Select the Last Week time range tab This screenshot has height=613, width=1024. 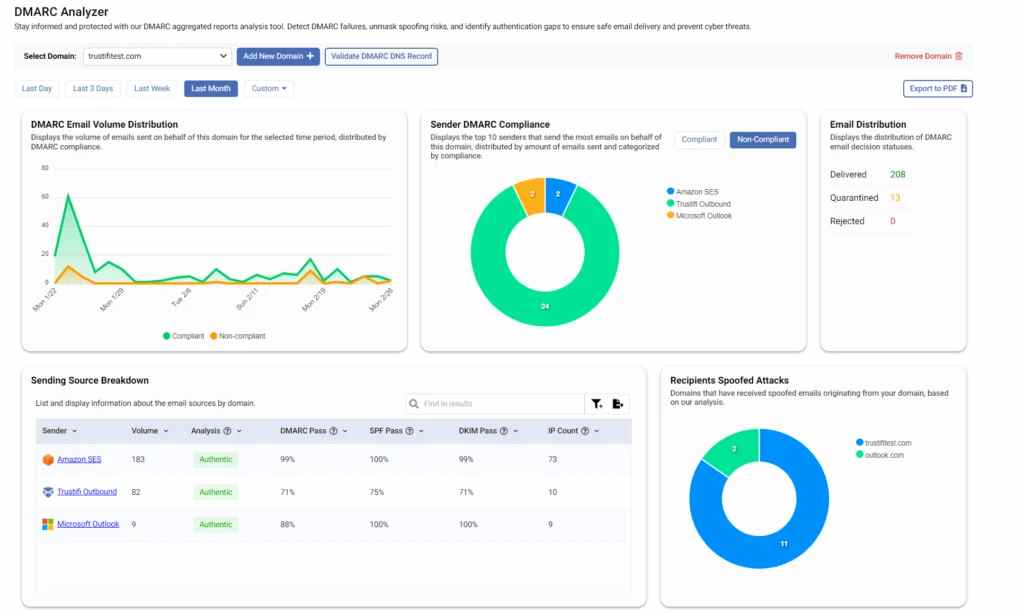(152, 89)
